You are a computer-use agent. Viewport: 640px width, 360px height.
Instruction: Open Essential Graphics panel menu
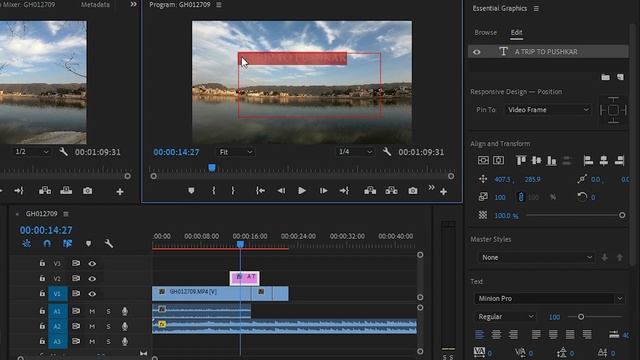click(x=536, y=9)
